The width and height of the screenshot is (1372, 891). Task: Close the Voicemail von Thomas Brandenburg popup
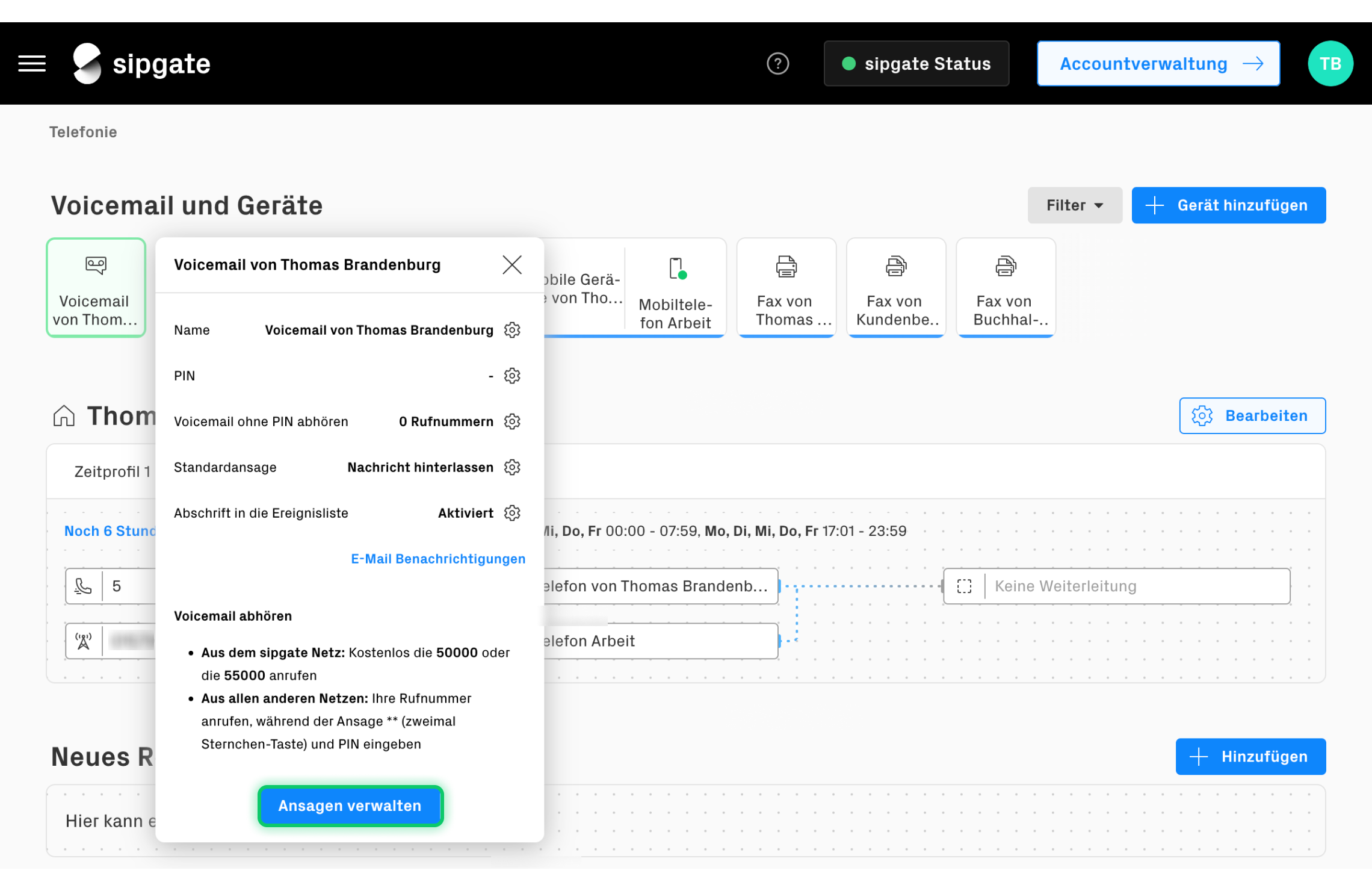(511, 264)
